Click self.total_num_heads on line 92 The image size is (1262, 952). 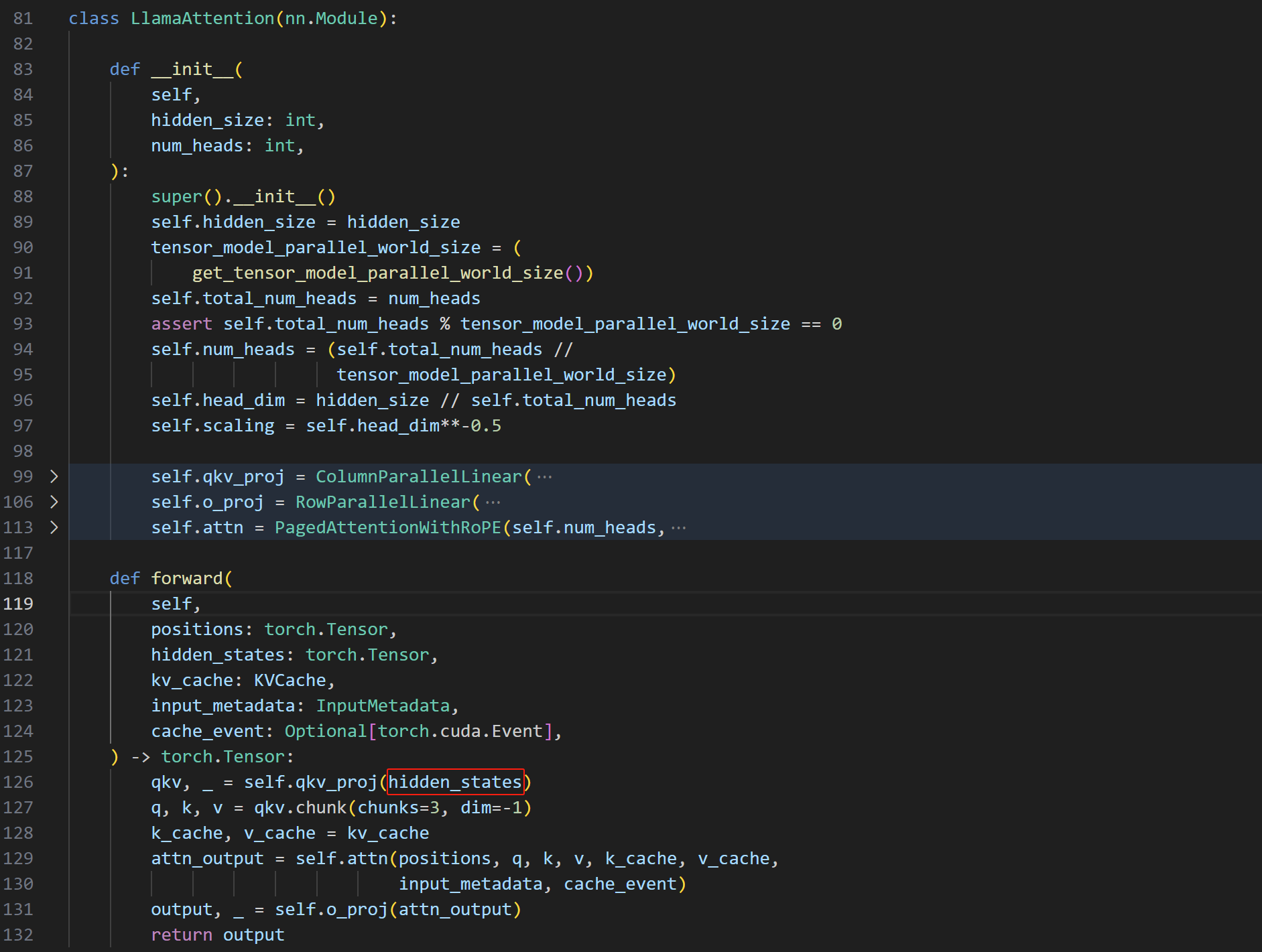[254, 298]
